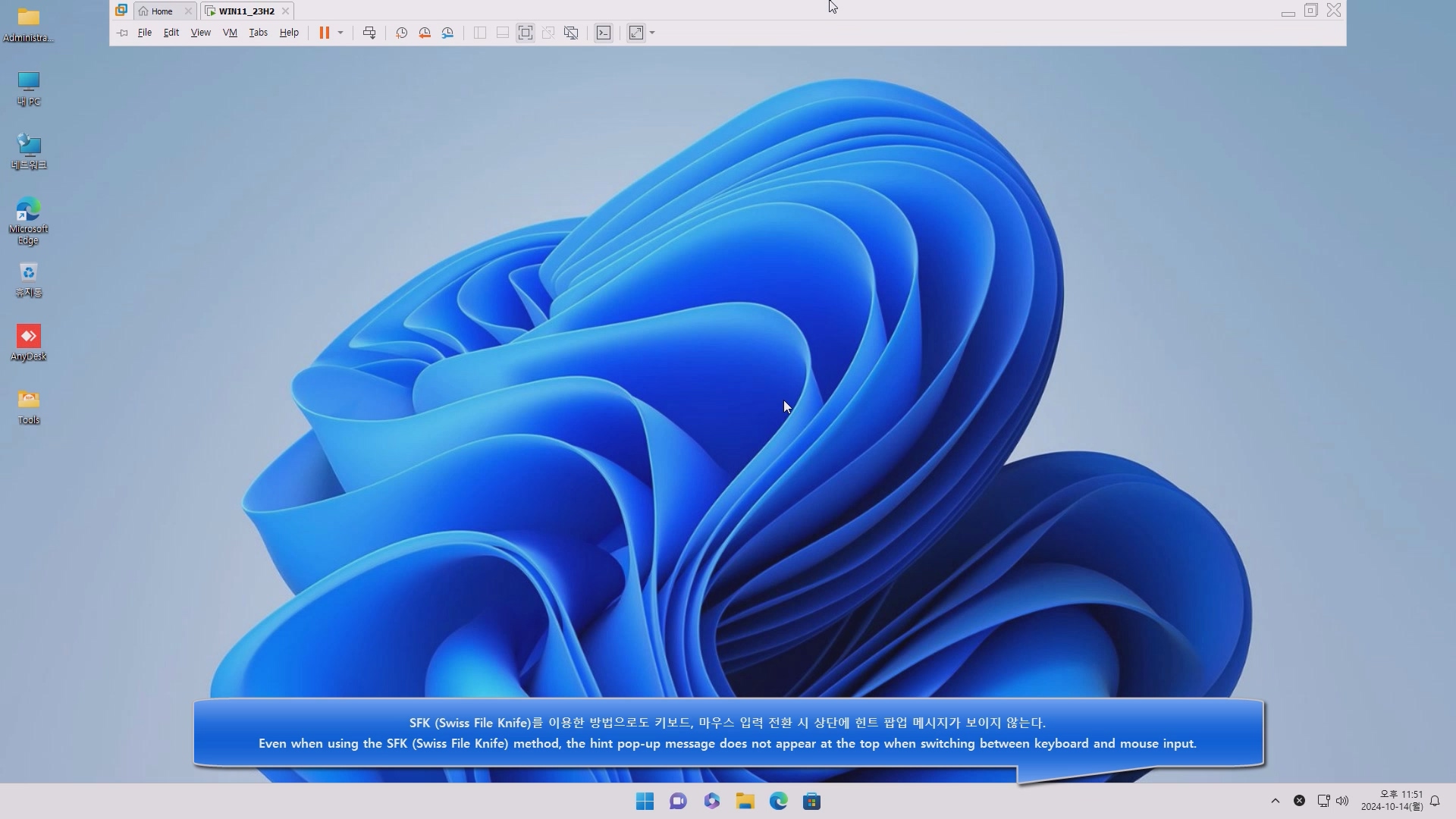Image resolution: width=1456 pixels, height=819 pixels.
Task: Open Copilot from the taskbar
Action: 712,802
